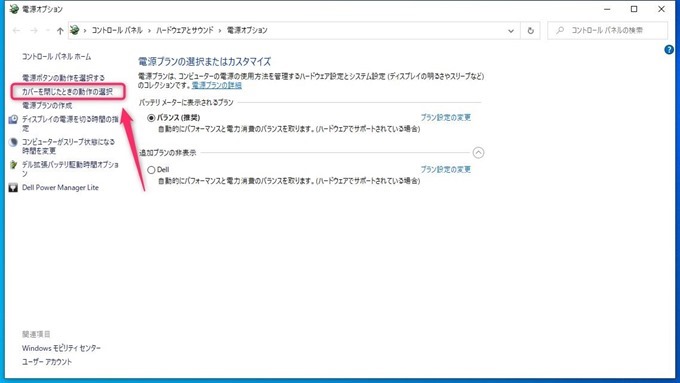Open デル拡張バッテリ駆動時間オプション link

point(70,169)
